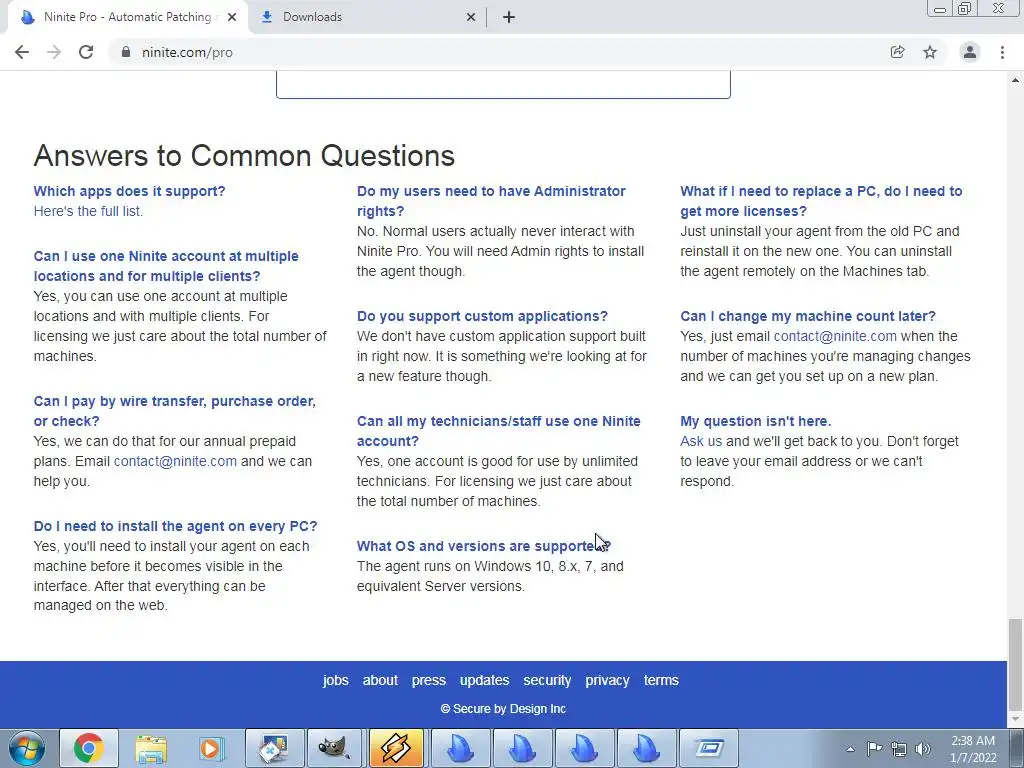
Task: Open Windows Explorer from taskbar
Action: 151,748
